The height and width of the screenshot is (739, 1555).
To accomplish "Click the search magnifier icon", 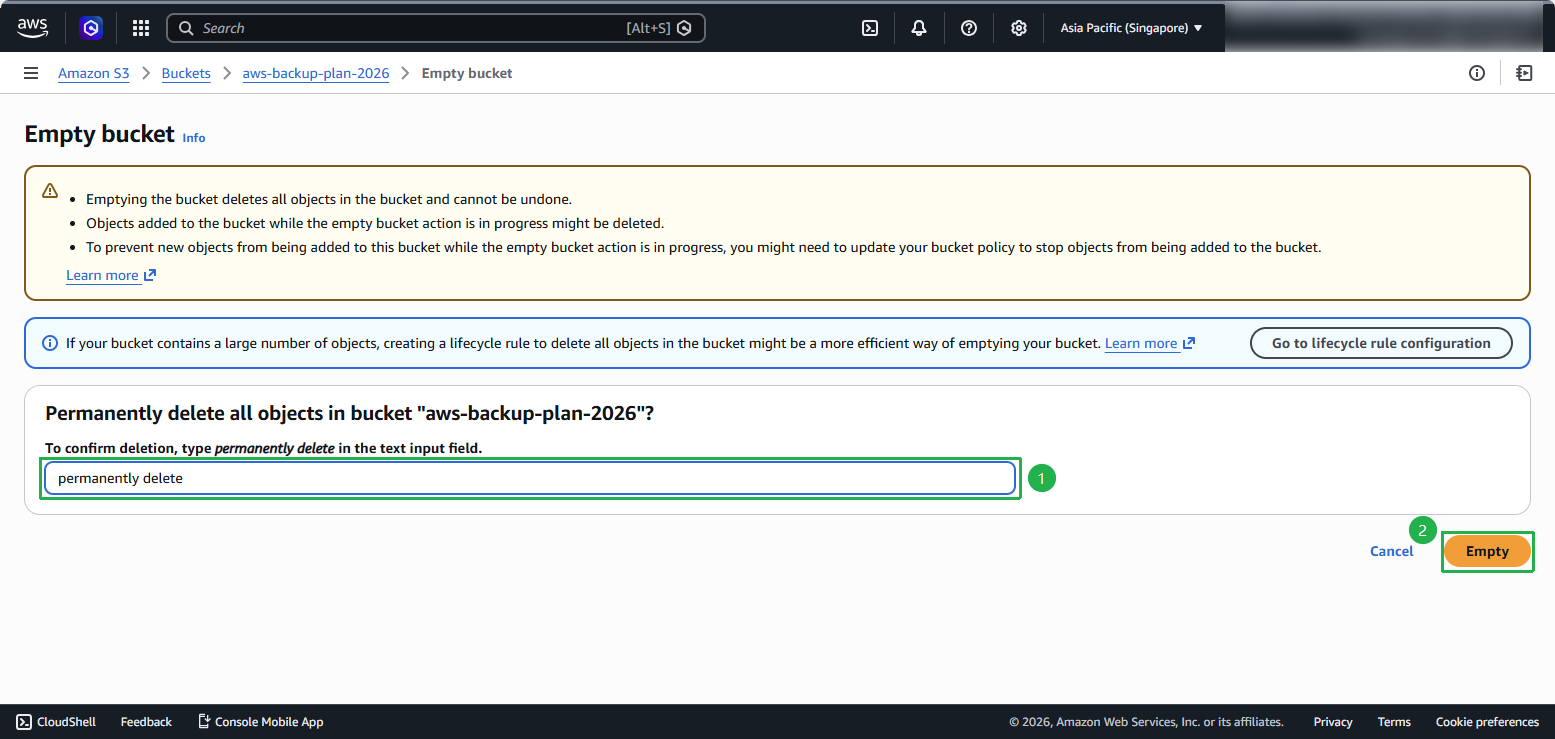I will click(186, 28).
